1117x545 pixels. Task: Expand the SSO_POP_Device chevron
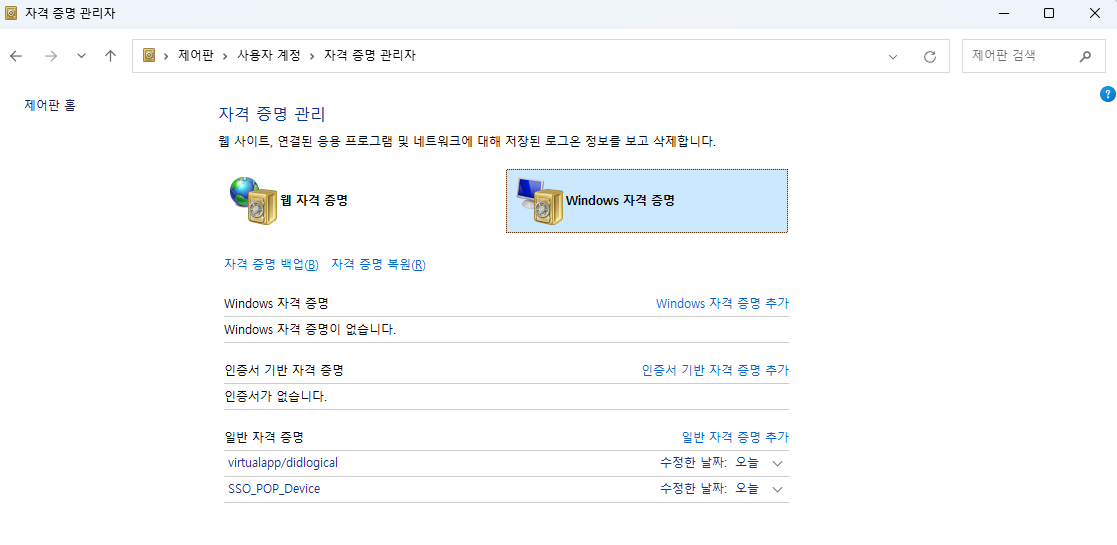777,490
